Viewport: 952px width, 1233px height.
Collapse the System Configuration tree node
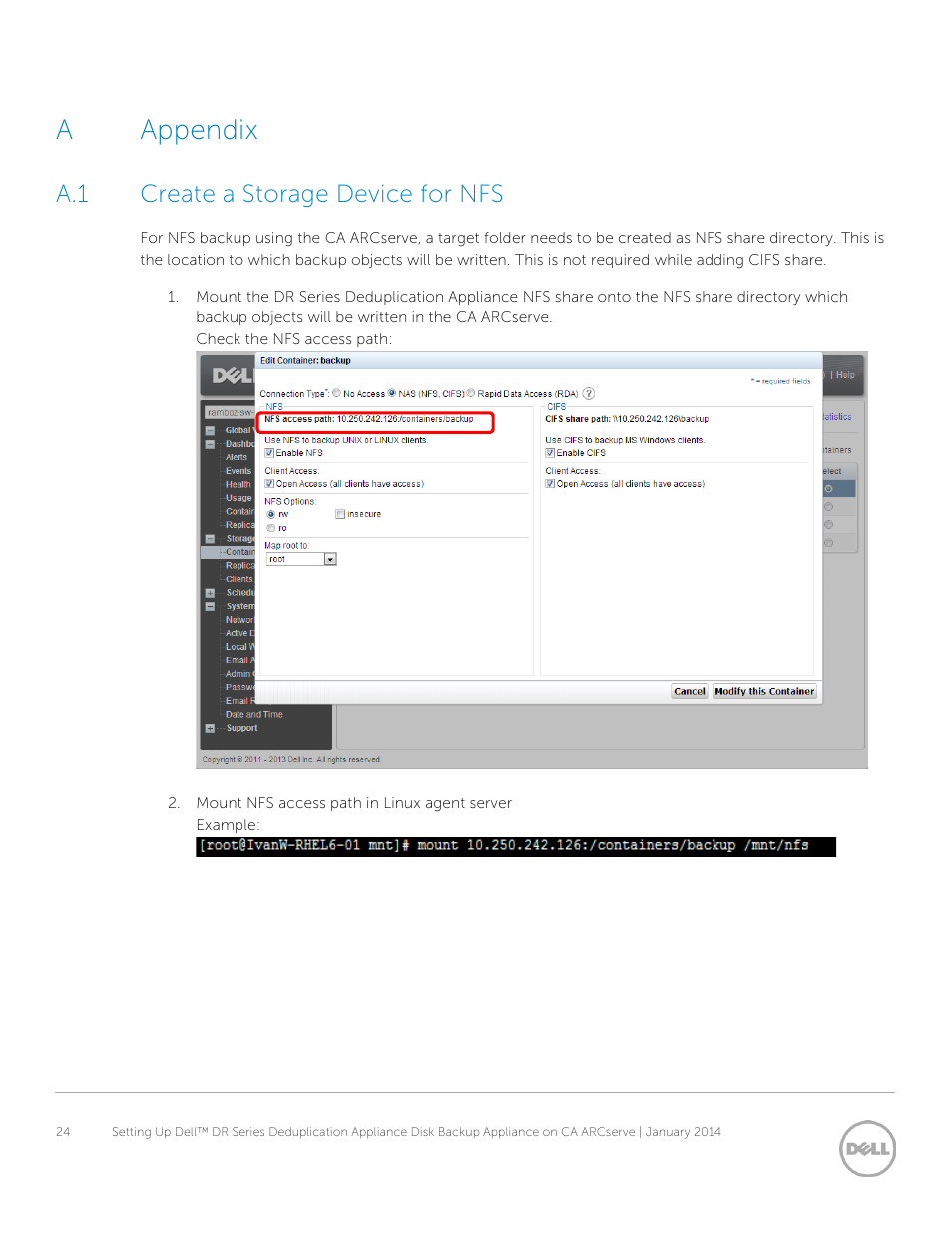click(210, 606)
